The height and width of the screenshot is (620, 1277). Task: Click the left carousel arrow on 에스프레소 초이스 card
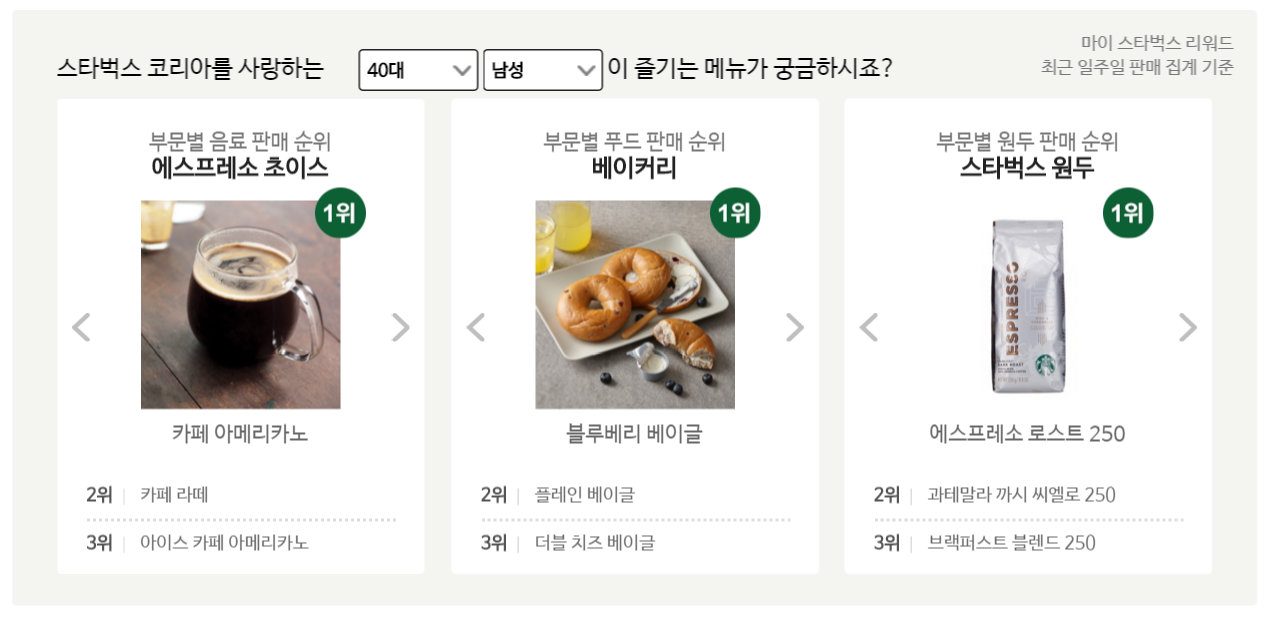click(x=82, y=327)
